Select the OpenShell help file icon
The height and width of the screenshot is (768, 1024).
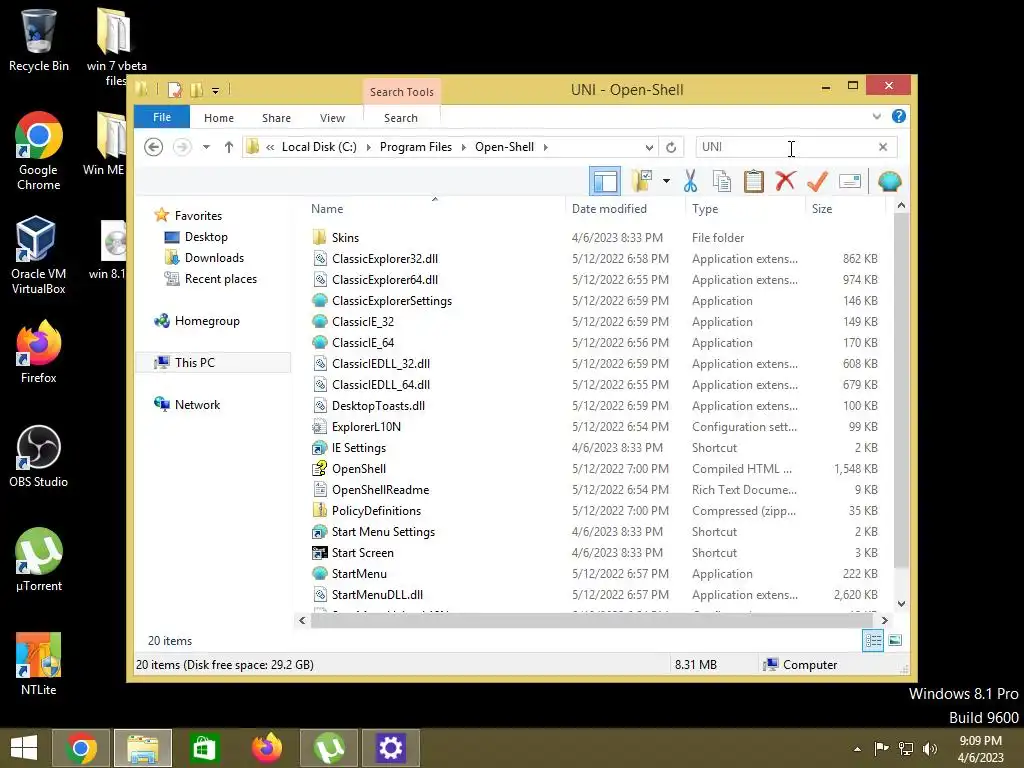pyautogui.click(x=319, y=468)
